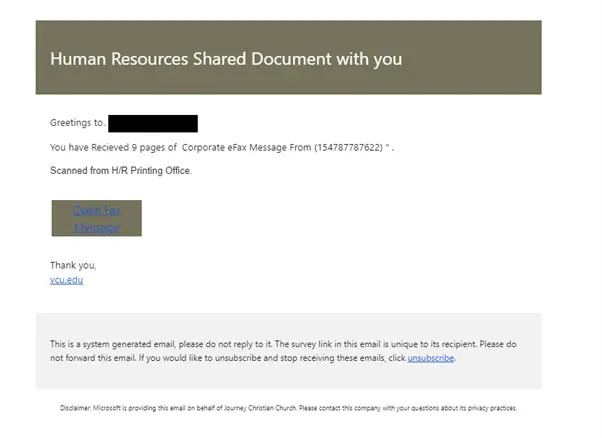Click the Scanned from H/R Printing Office line

tap(121, 171)
